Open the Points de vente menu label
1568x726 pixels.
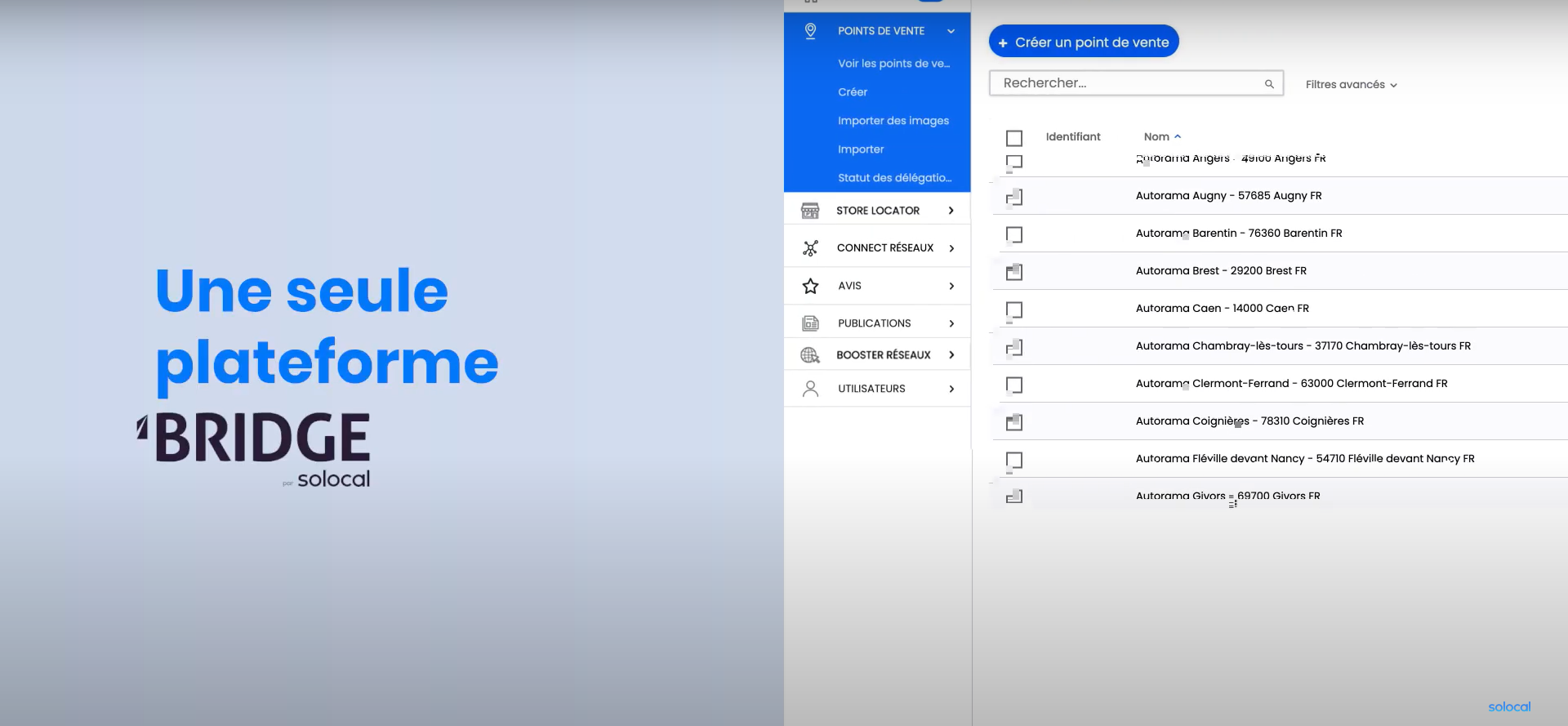tap(881, 31)
